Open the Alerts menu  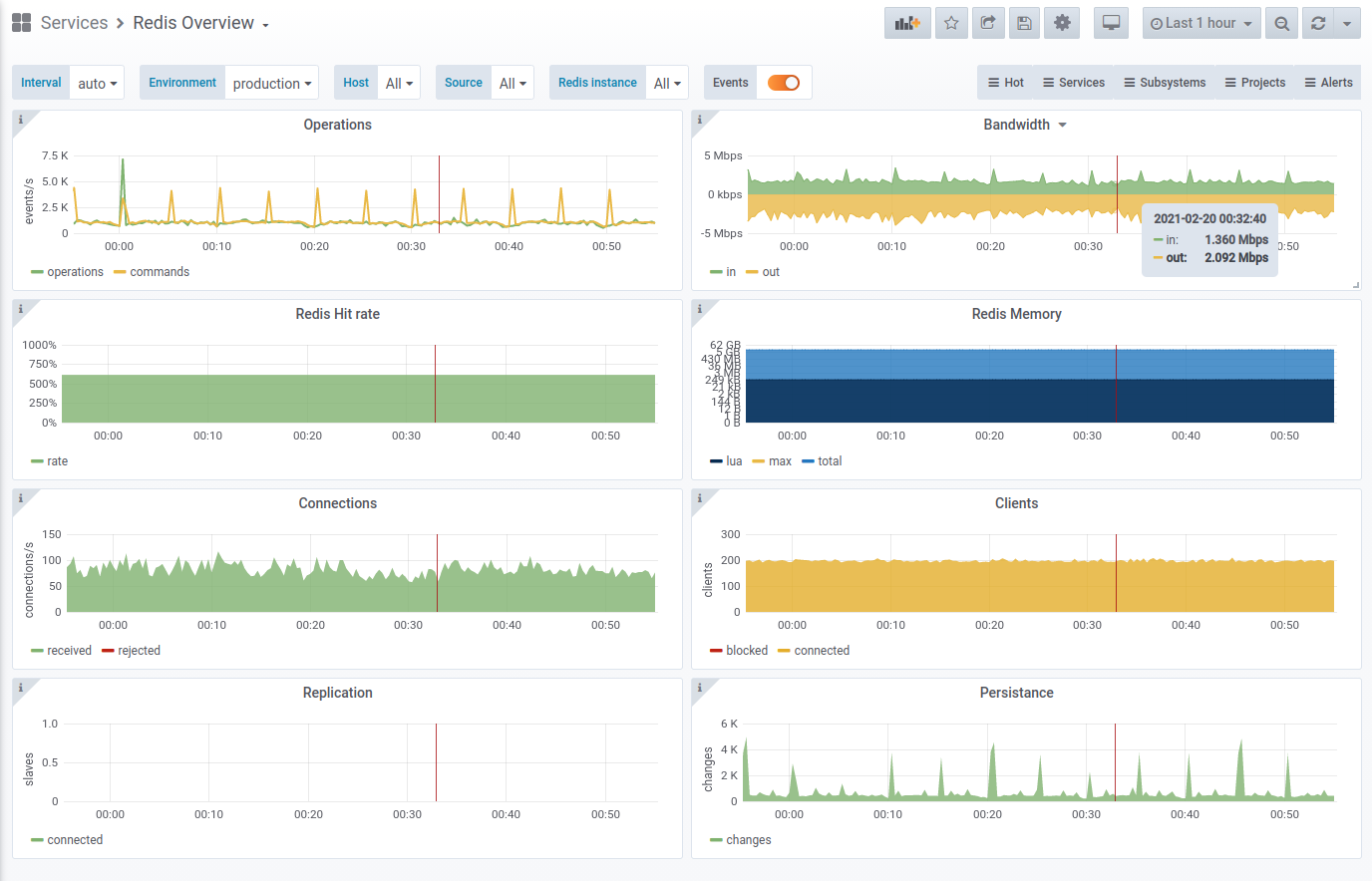1328,83
